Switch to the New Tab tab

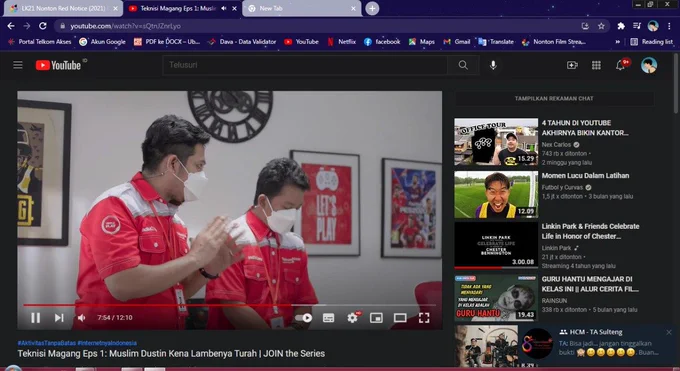pyautogui.click(x=302, y=8)
